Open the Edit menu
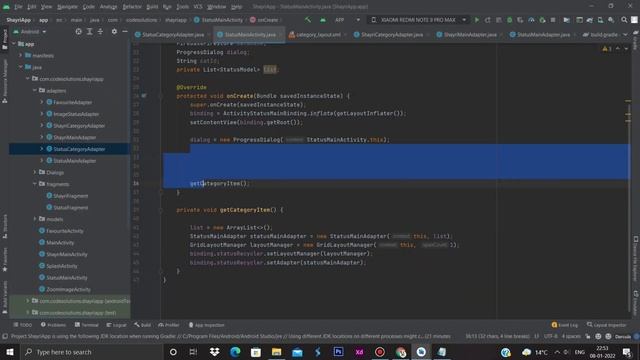640x360 pixels. click(x=32, y=7)
